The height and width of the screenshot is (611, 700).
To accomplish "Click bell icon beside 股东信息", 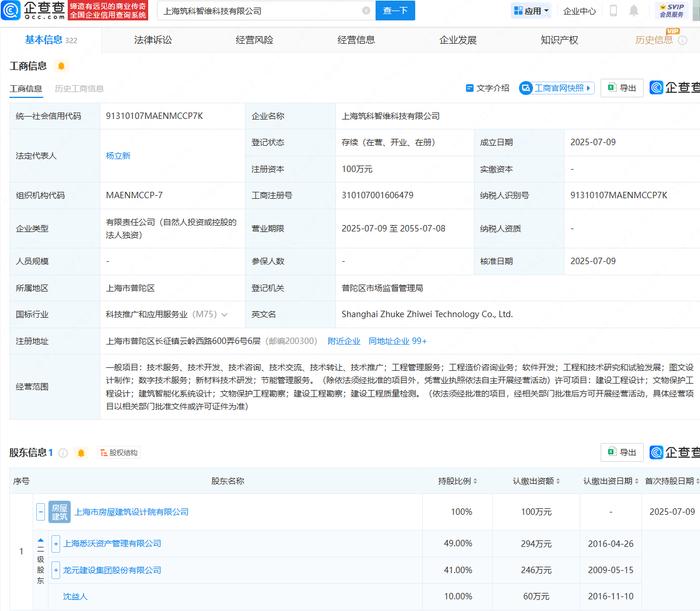I will tap(81, 453).
